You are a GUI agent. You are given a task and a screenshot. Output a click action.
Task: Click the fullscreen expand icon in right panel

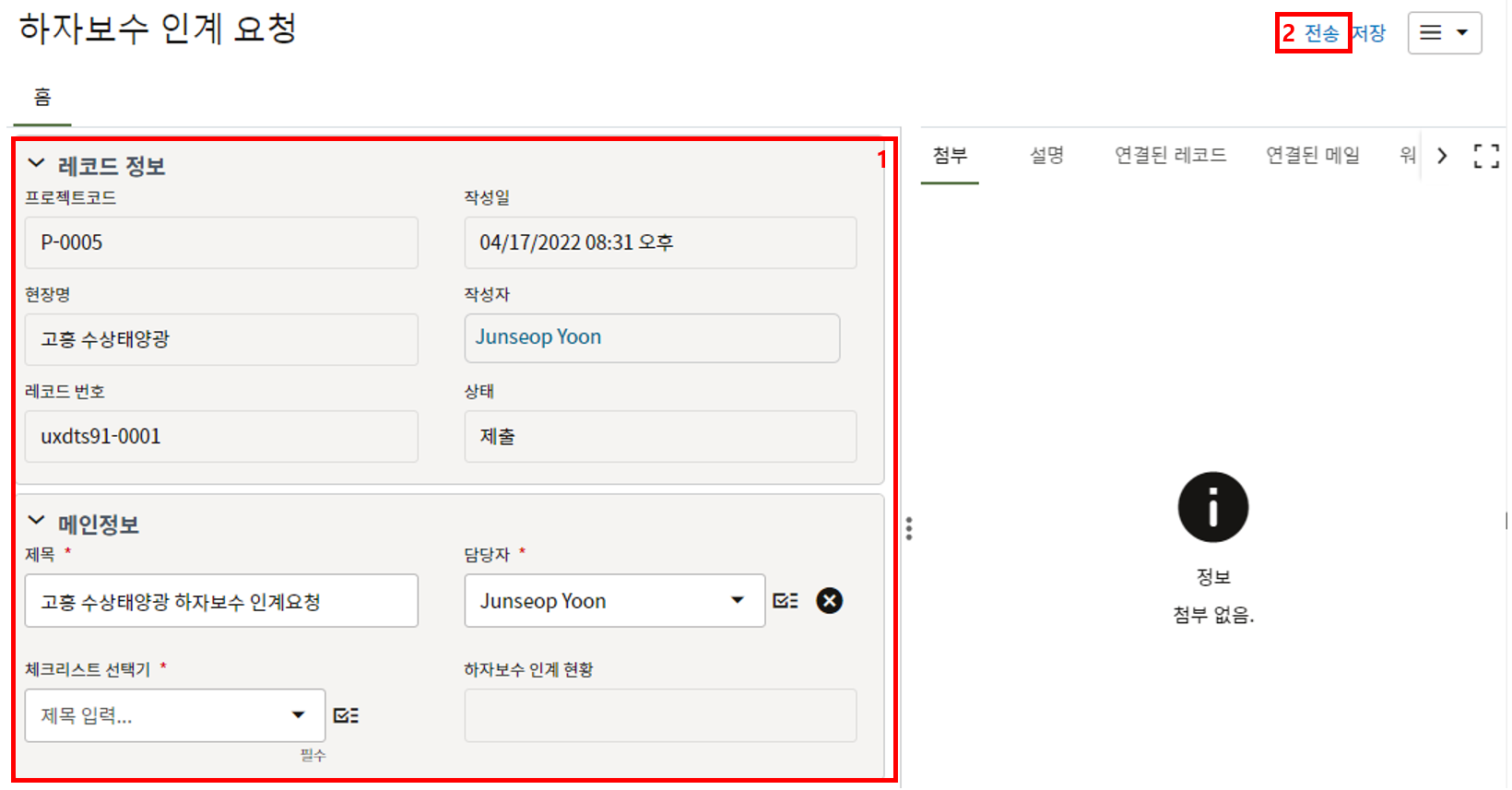point(1485,156)
